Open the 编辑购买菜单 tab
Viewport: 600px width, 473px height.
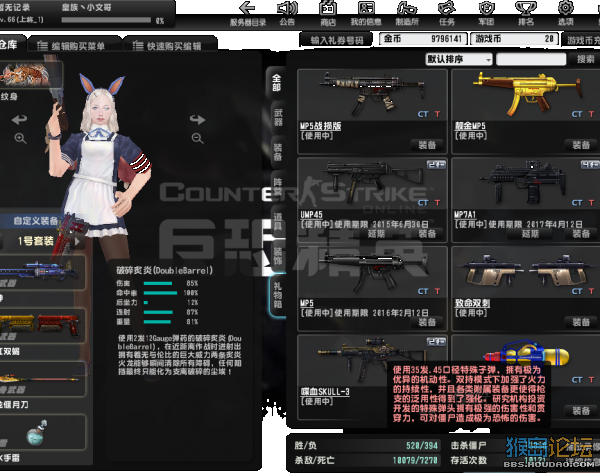point(75,46)
